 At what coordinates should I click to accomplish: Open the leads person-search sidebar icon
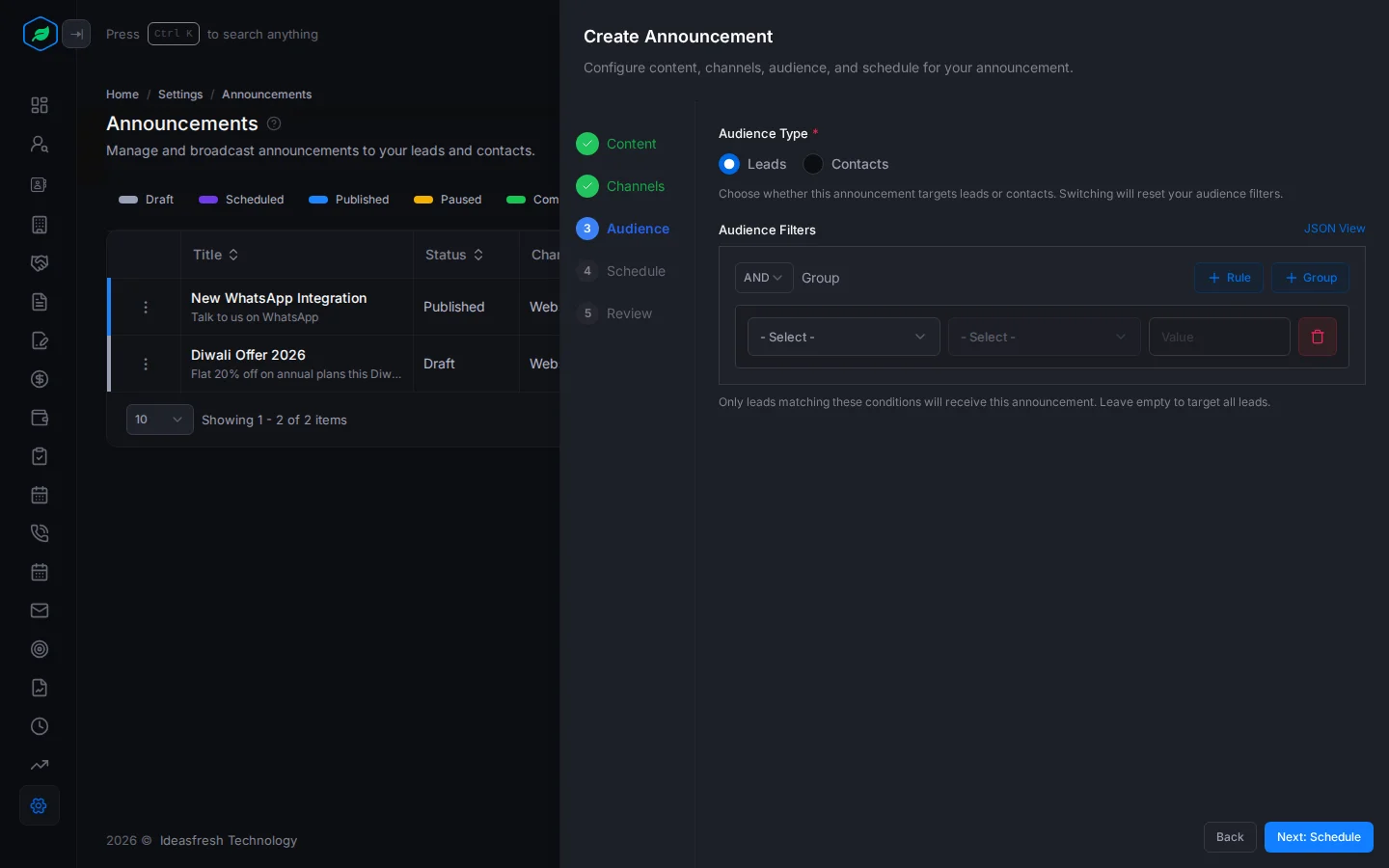point(40,144)
